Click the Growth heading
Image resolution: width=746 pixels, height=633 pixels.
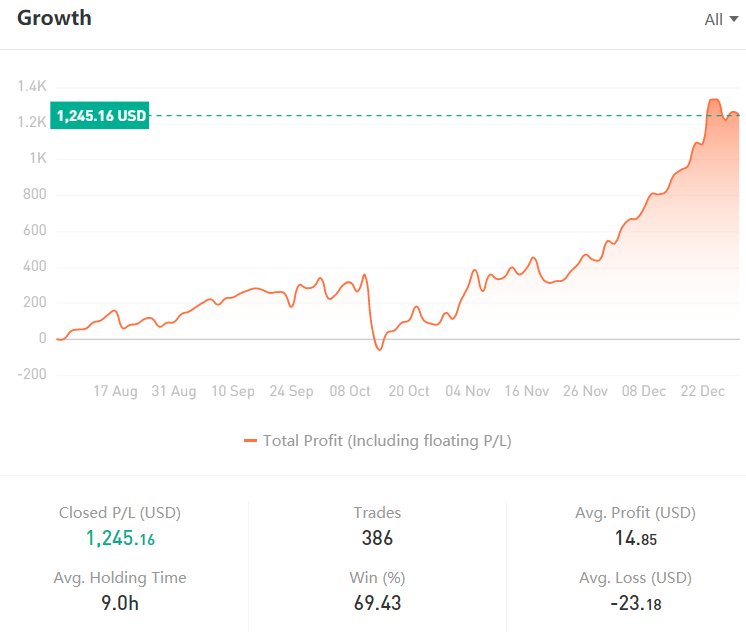54,18
